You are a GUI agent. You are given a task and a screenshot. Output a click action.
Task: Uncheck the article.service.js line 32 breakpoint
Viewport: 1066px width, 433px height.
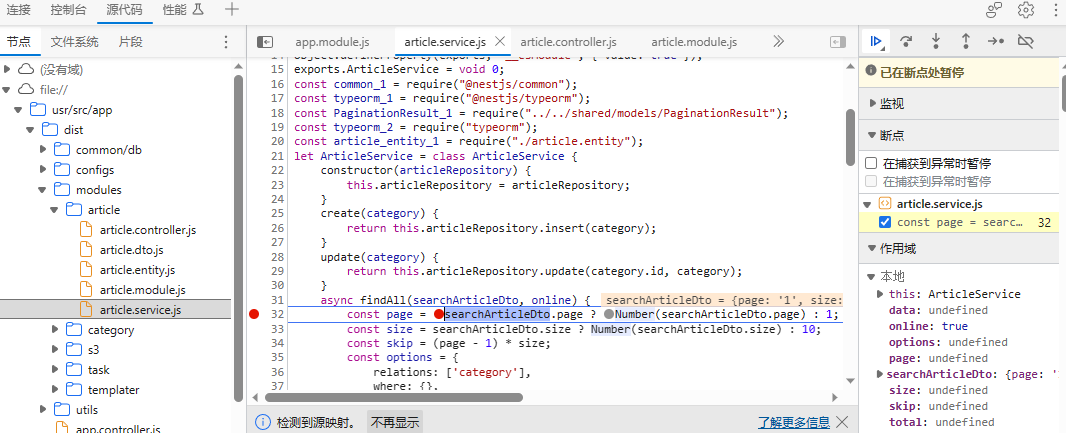click(x=885, y=222)
